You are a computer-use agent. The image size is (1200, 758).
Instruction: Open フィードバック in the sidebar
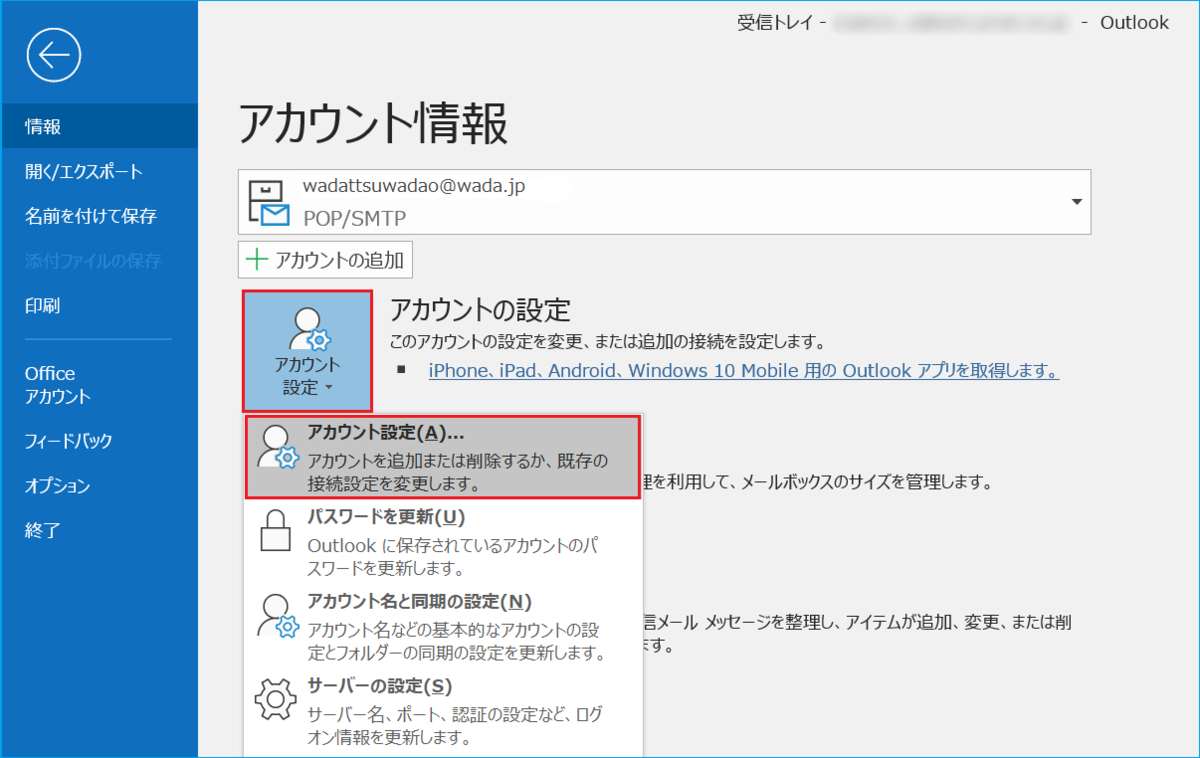(x=99, y=441)
